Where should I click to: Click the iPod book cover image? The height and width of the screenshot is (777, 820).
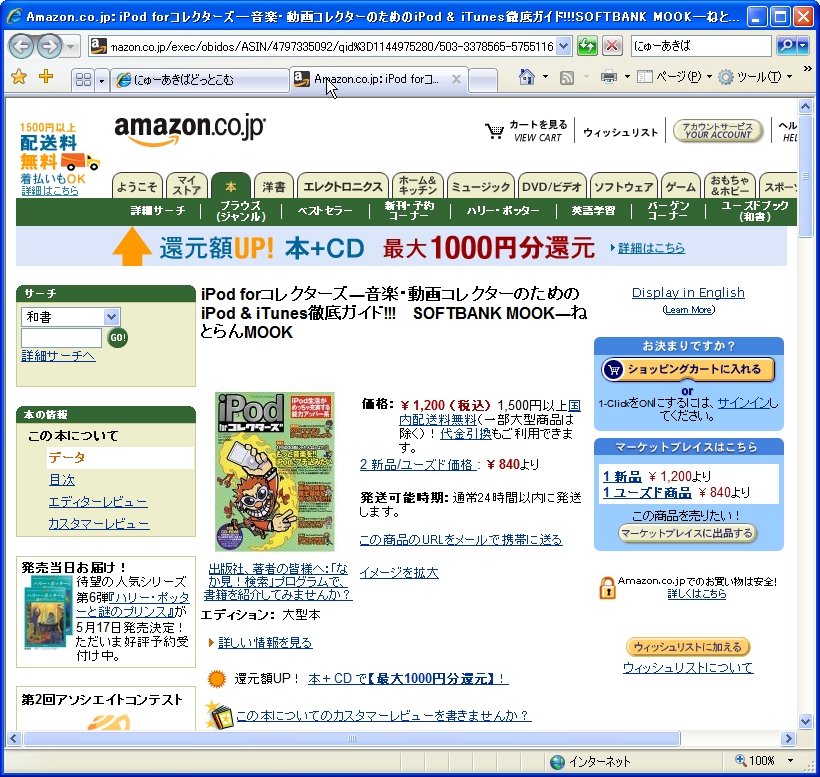[x=275, y=472]
